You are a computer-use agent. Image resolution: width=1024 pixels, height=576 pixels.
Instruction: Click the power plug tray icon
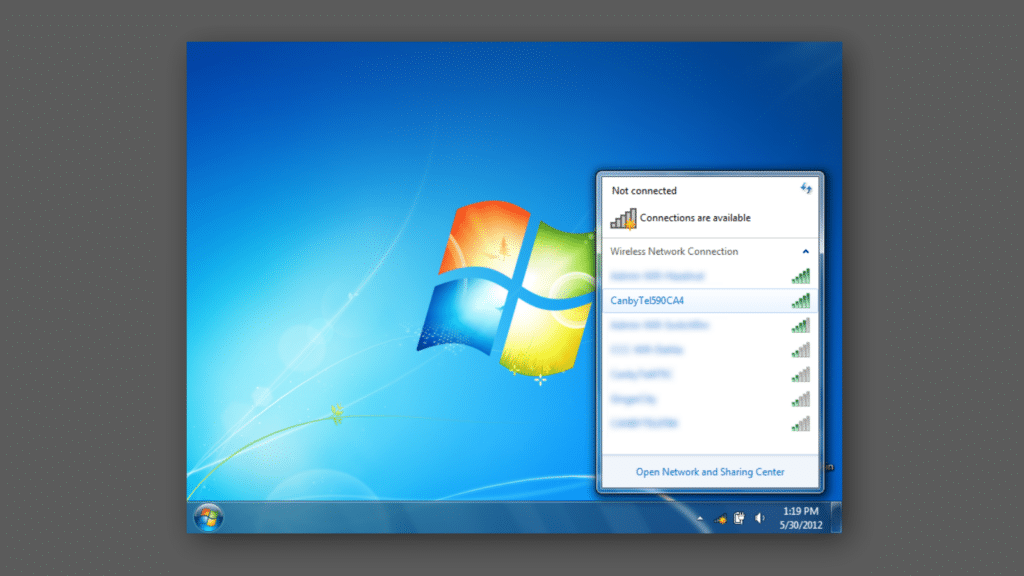tap(739, 519)
